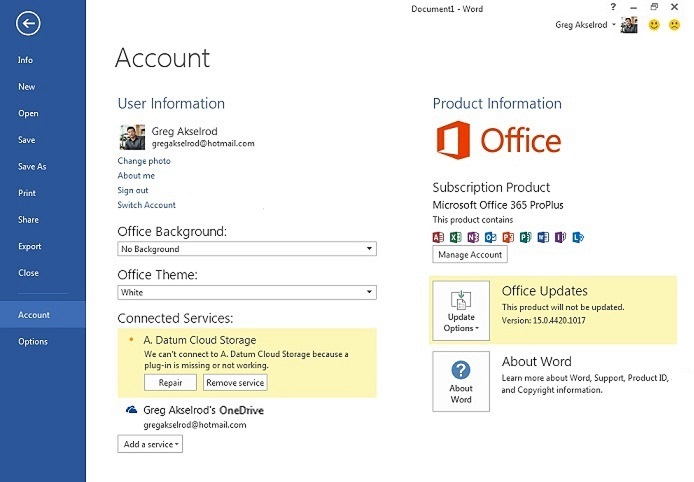Viewport: 694px width, 482px height.
Task: Open the Office Theme dropdown
Action: click(x=247, y=292)
